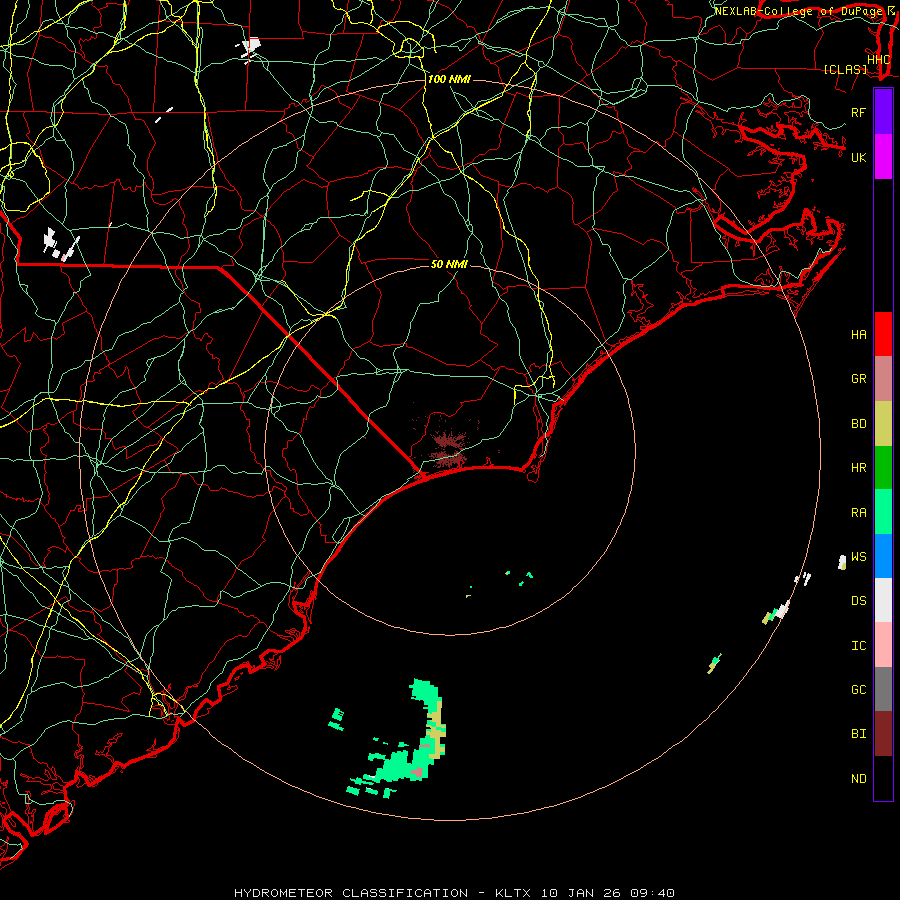Viewport: 900px width, 900px height.
Task: Click the BI dark red legend swatch
Action: [883, 734]
